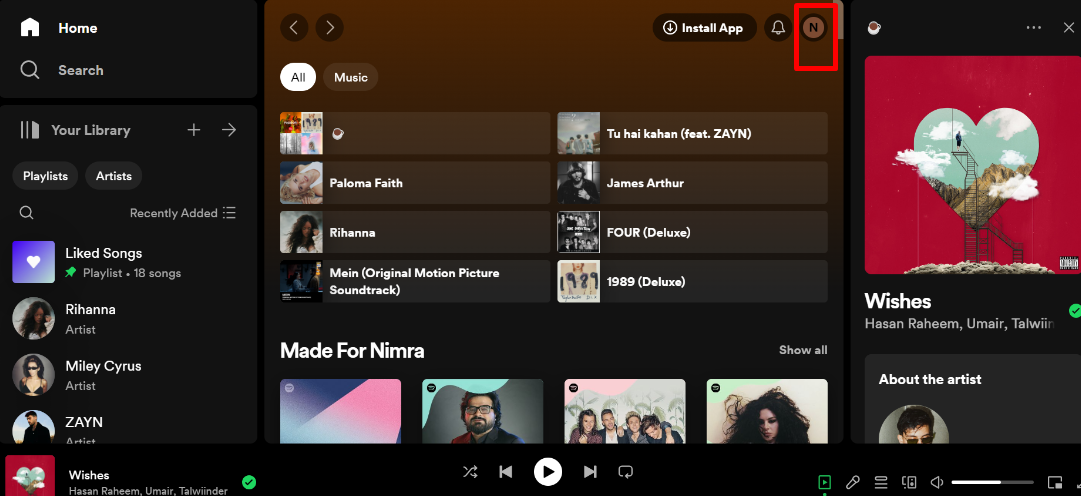Skip to the previous track
This screenshot has width=1081, height=496.
506,472
